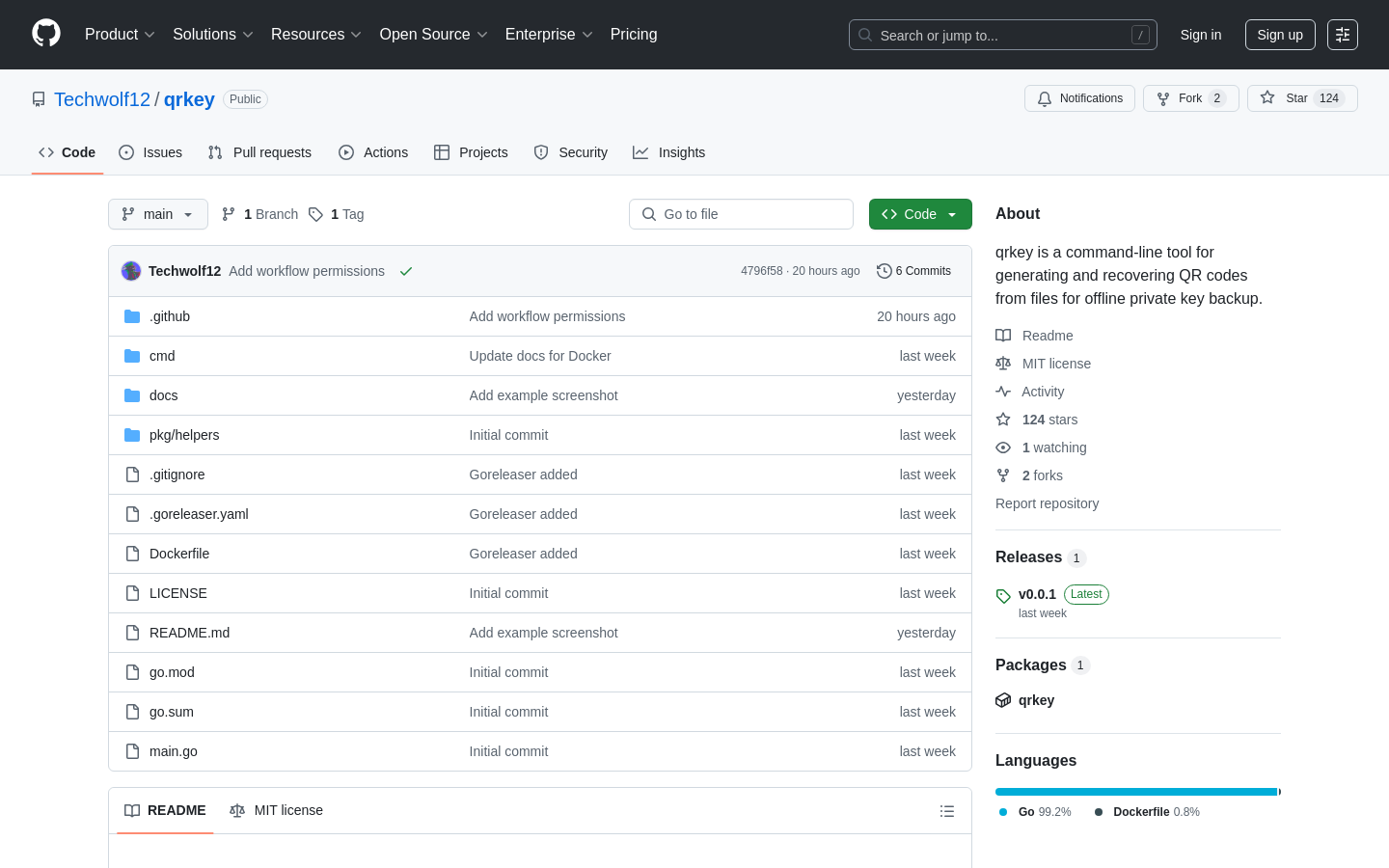Switch to the Pull requests tab
The image size is (1389, 868).
[x=259, y=152]
